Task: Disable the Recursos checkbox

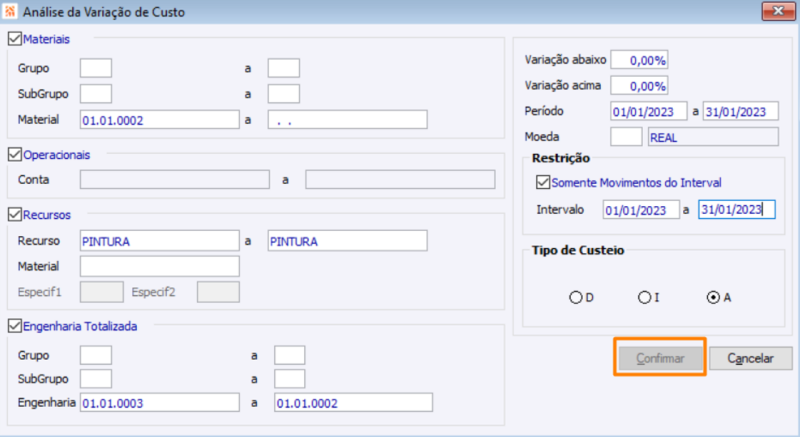Action: (x=15, y=215)
